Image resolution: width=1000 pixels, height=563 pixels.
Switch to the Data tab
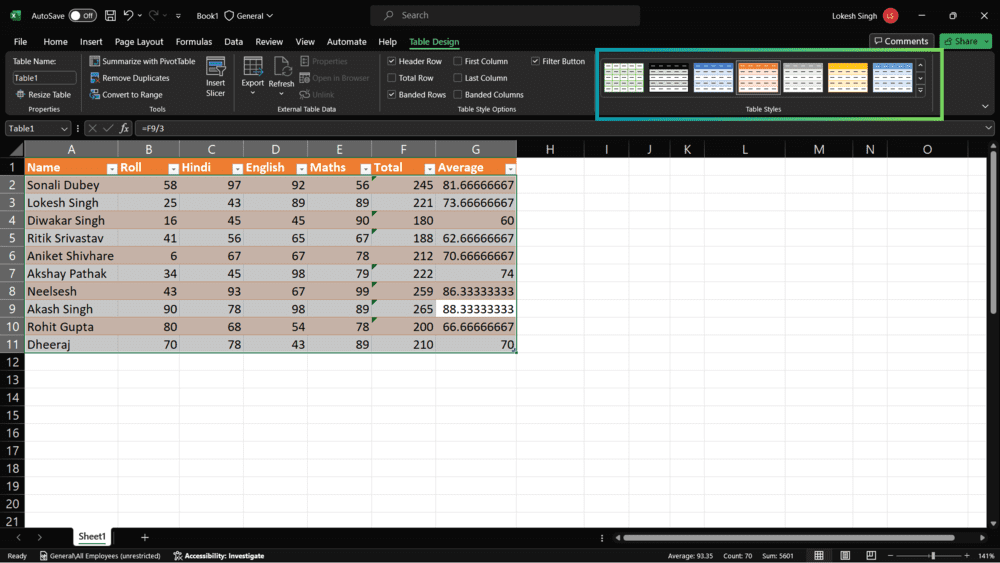[233, 41]
